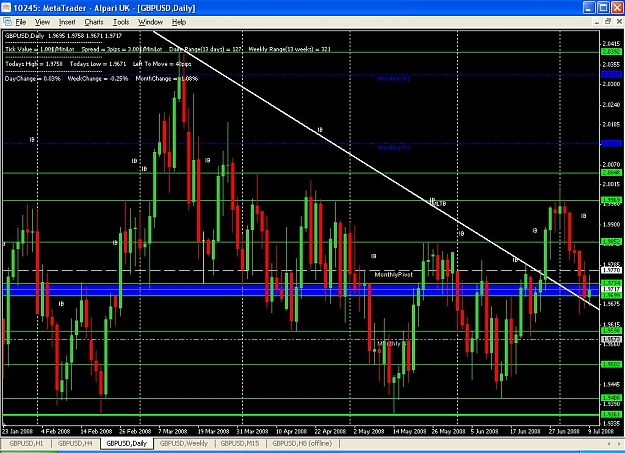Click the 'WeekChange = -0.25%' text
Viewport: 625px width, 453px height.
pos(98,79)
